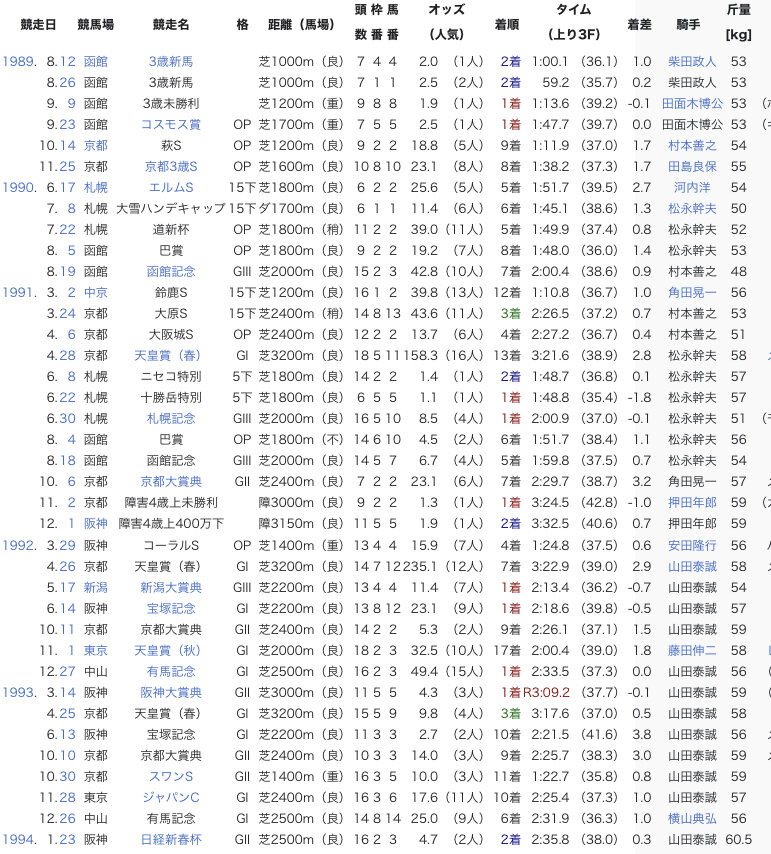Open the 東京 link in 11.1 row

point(96,650)
